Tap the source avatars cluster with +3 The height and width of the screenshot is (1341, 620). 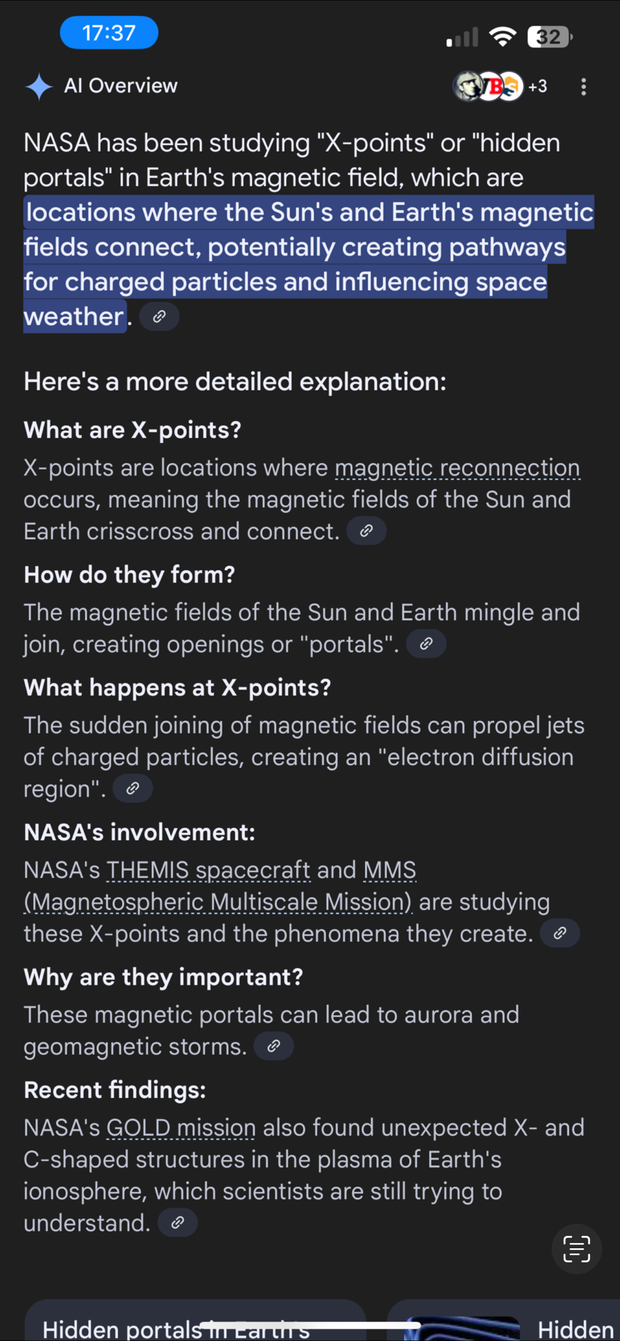[x=500, y=87]
